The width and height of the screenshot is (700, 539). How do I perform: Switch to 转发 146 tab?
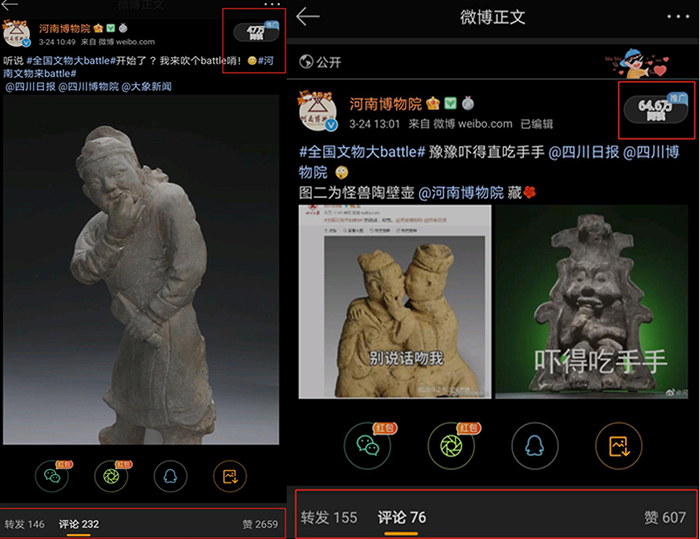[25, 524]
